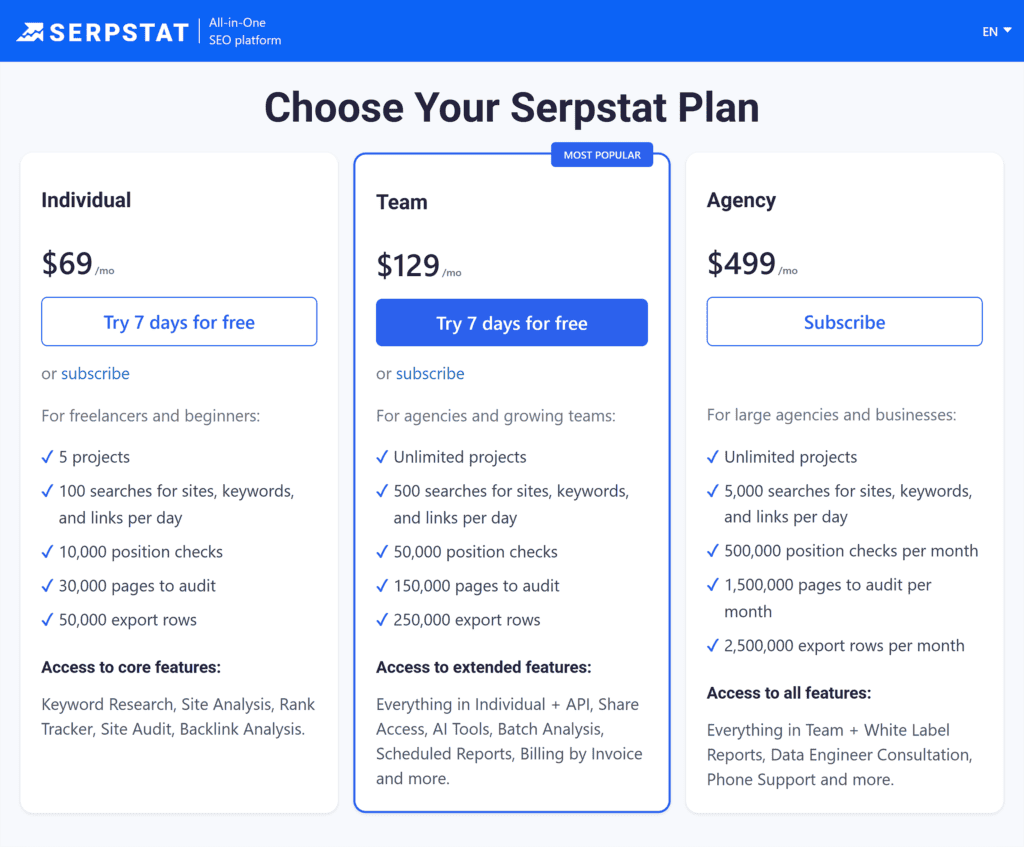Click the checkmark beside "50,000 position checks"
1024x847 pixels.
[382, 552]
